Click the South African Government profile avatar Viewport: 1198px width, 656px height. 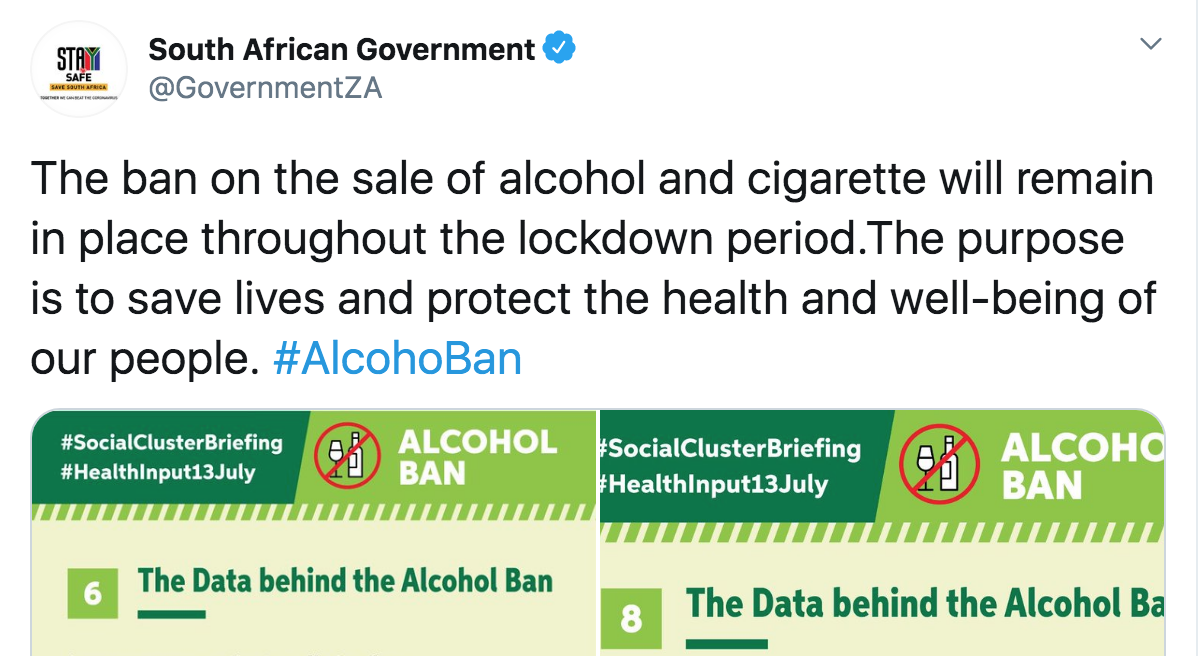pos(79,69)
